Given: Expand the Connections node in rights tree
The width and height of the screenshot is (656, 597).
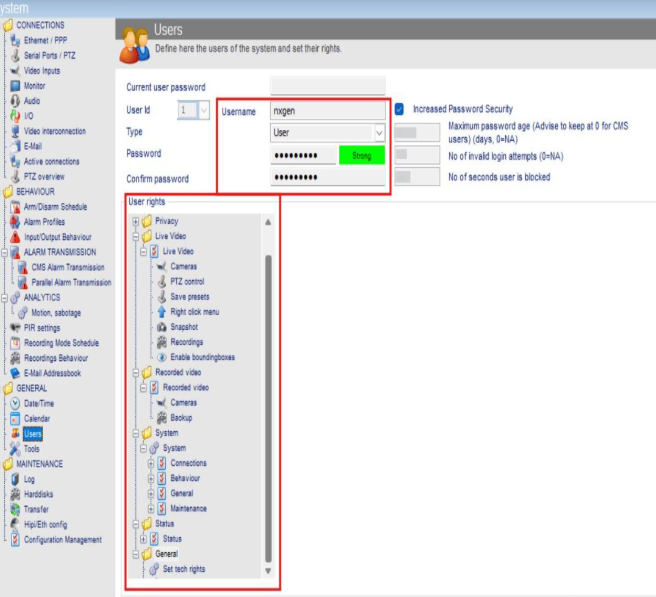Looking at the screenshot, I should pyautogui.click(x=151, y=463).
